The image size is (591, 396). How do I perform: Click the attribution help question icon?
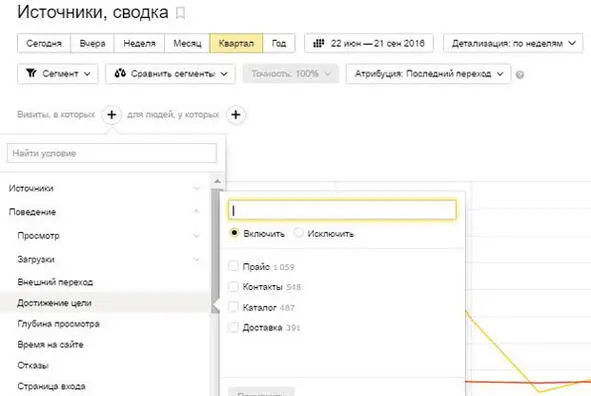click(x=520, y=75)
